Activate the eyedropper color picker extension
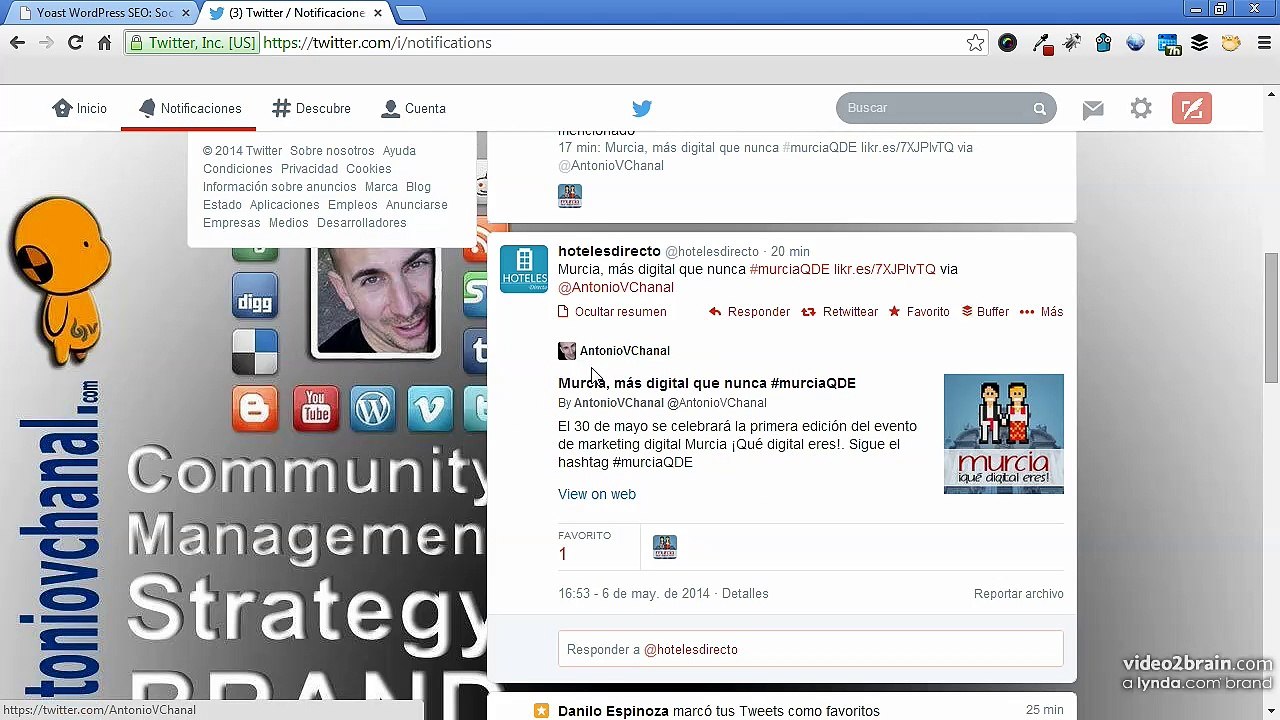This screenshot has width=1280, height=720. click(x=1042, y=43)
